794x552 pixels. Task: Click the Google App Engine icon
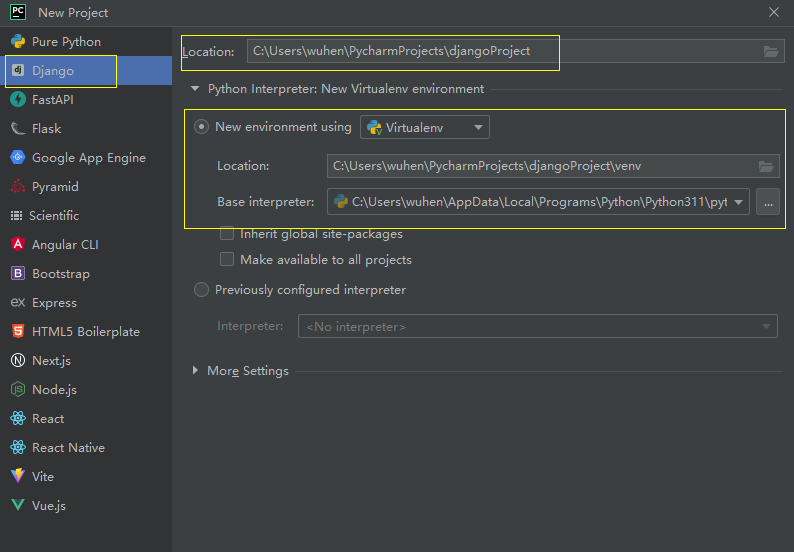(17, 158)
